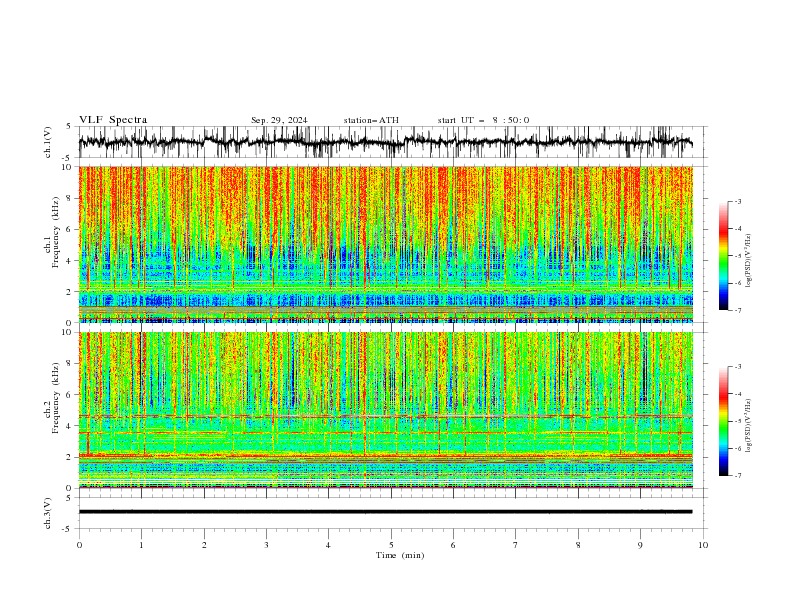792x612 pixels.
Task: Click time axis tick label "3"
Action: (x=266, y=545)
